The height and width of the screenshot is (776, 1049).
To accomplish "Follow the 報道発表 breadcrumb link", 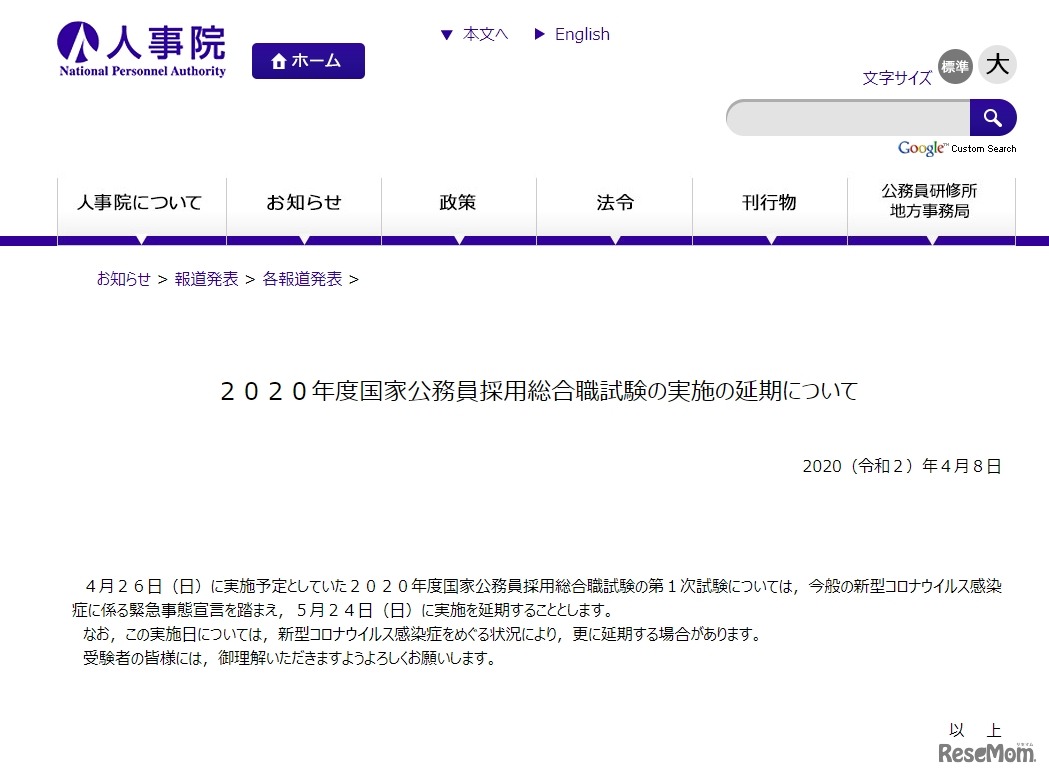I will pos(206,280).
